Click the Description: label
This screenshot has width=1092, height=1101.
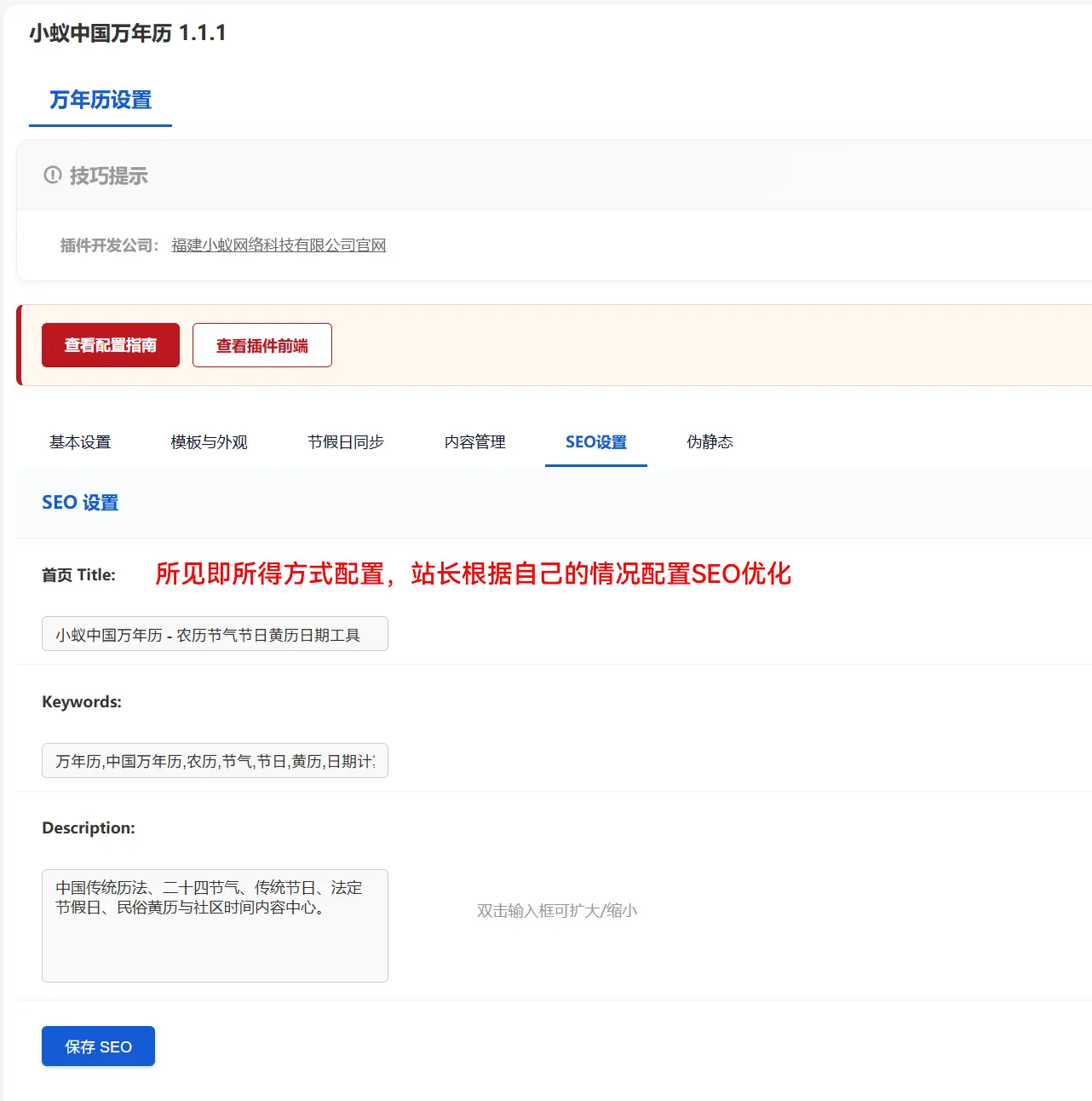[x=89, y=828]
